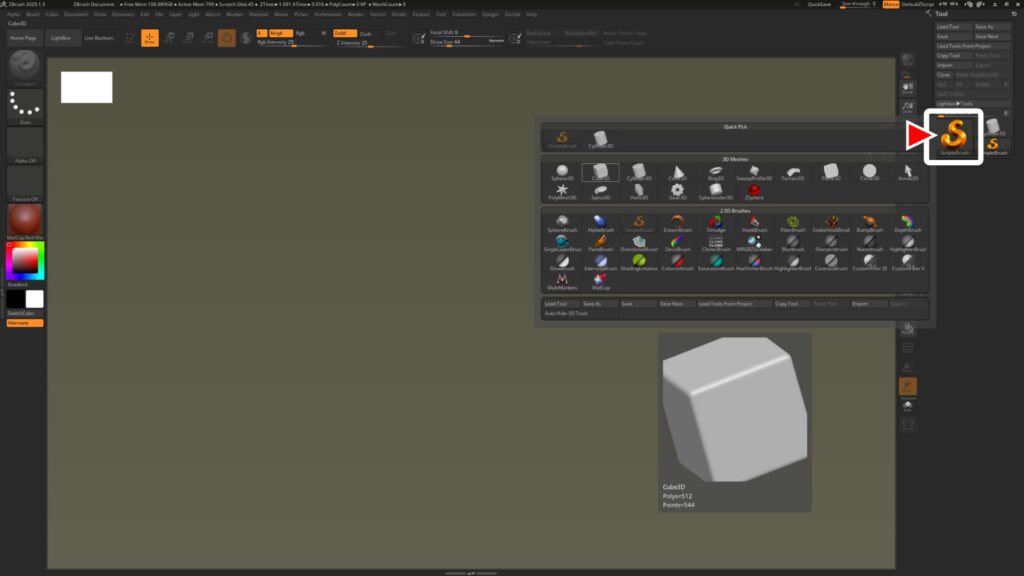Screen dimensions: 1024x576
Task: Open the Zplugin menu
Action: pos(489,14)
